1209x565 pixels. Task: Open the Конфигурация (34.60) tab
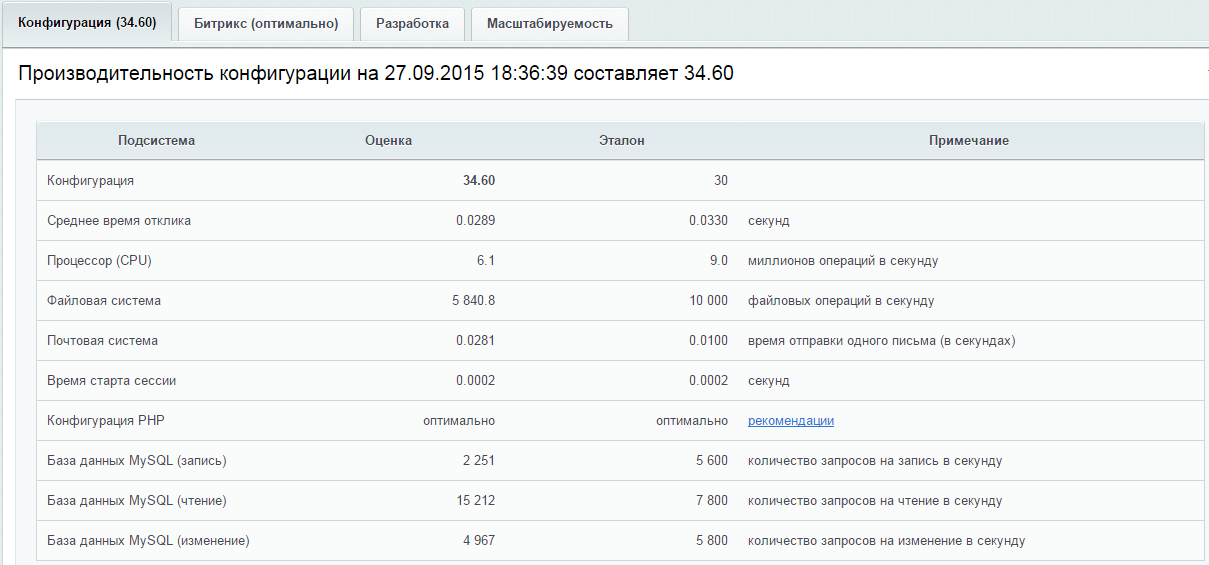pos(87,23)
